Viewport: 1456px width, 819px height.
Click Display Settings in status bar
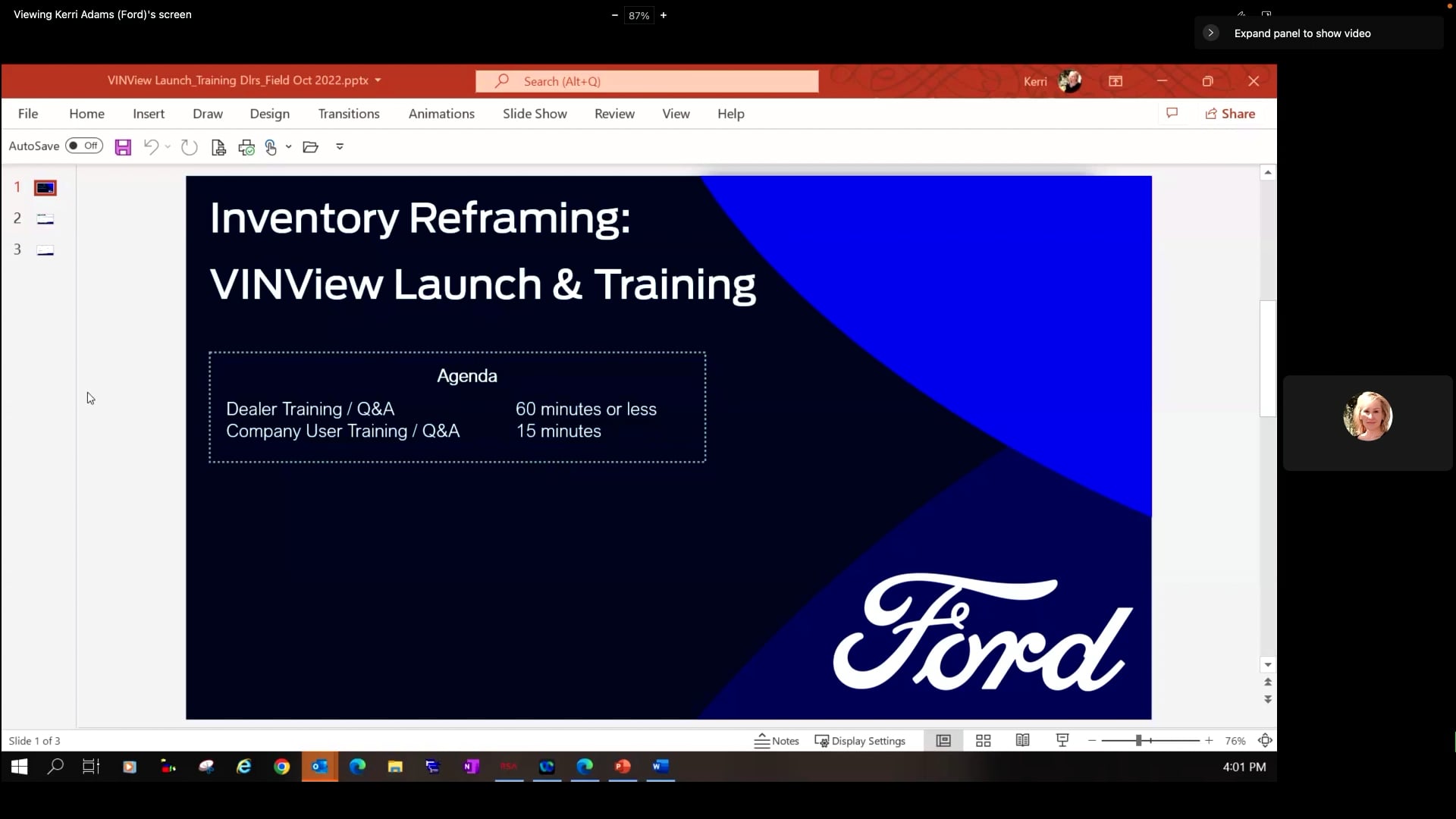click(x=860, y=741)
